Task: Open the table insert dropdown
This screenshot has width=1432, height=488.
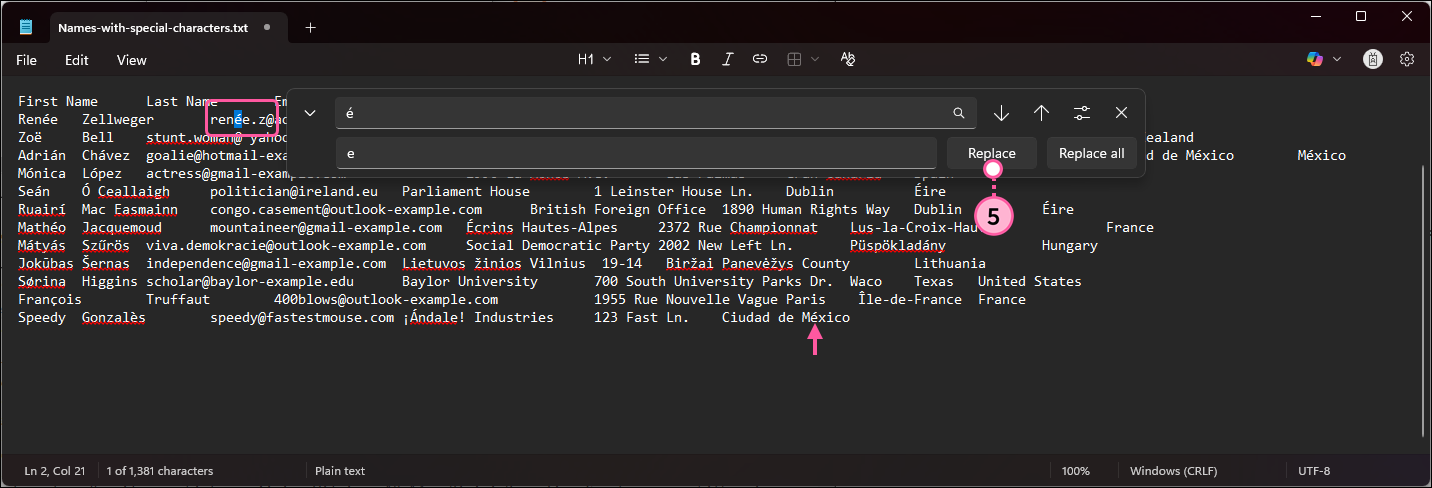Action: coord(802,60)
